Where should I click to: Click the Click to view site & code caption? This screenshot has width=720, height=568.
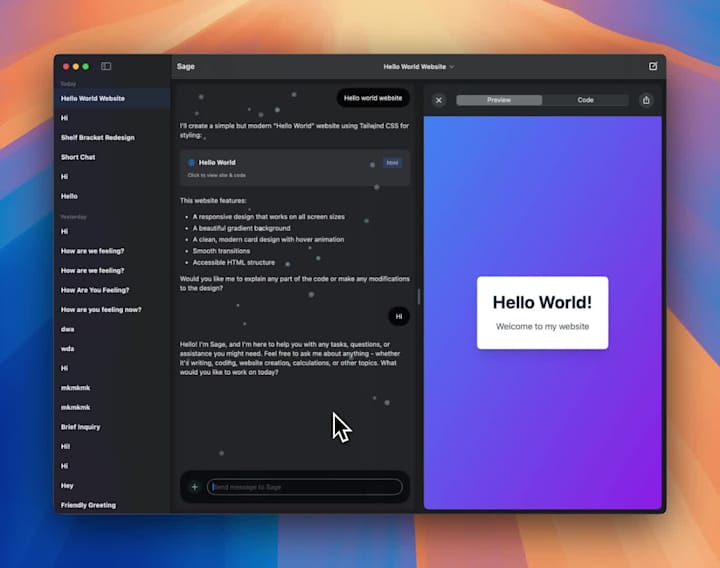216,175
